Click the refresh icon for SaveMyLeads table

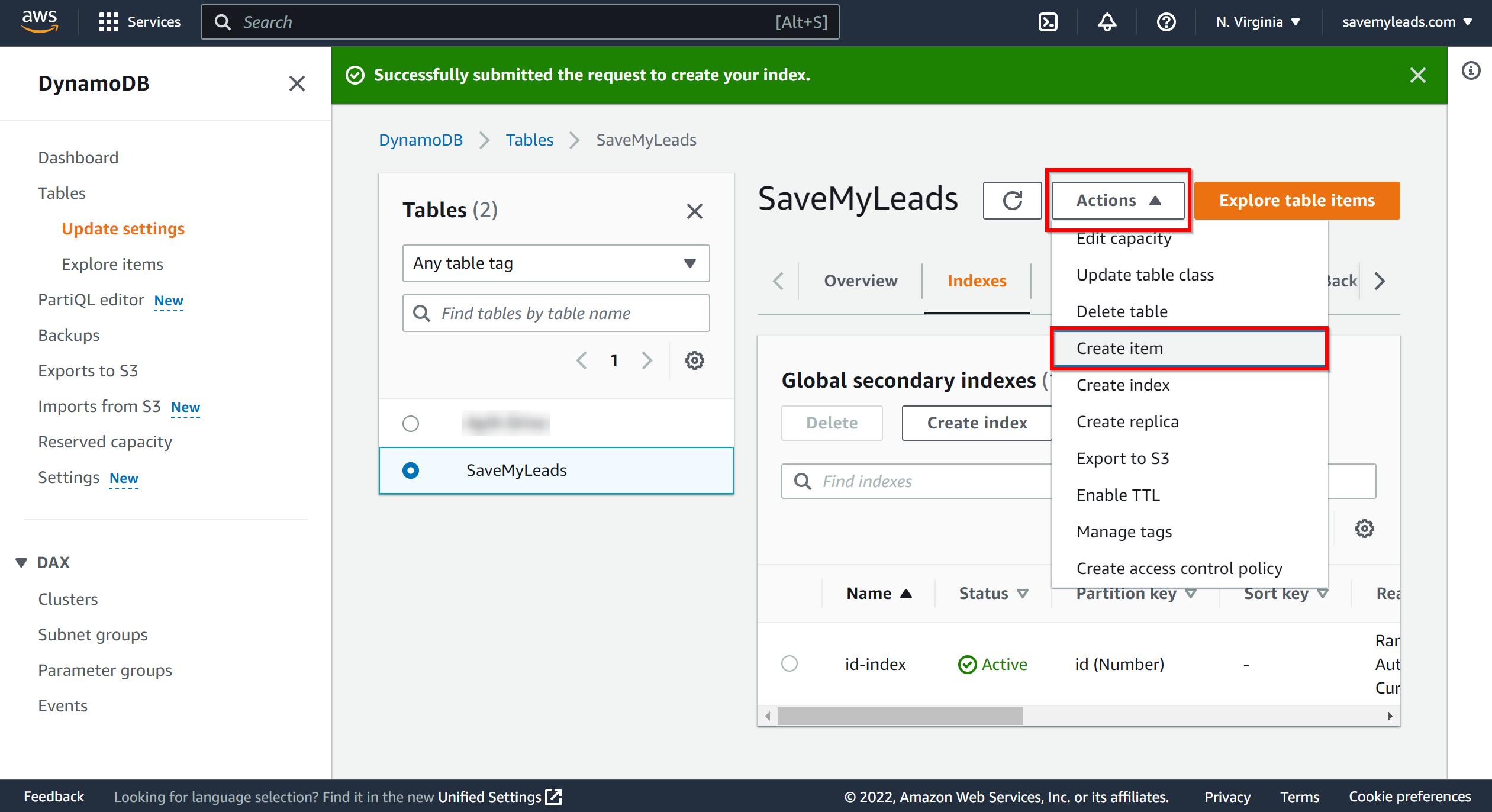coord(1013,200)
